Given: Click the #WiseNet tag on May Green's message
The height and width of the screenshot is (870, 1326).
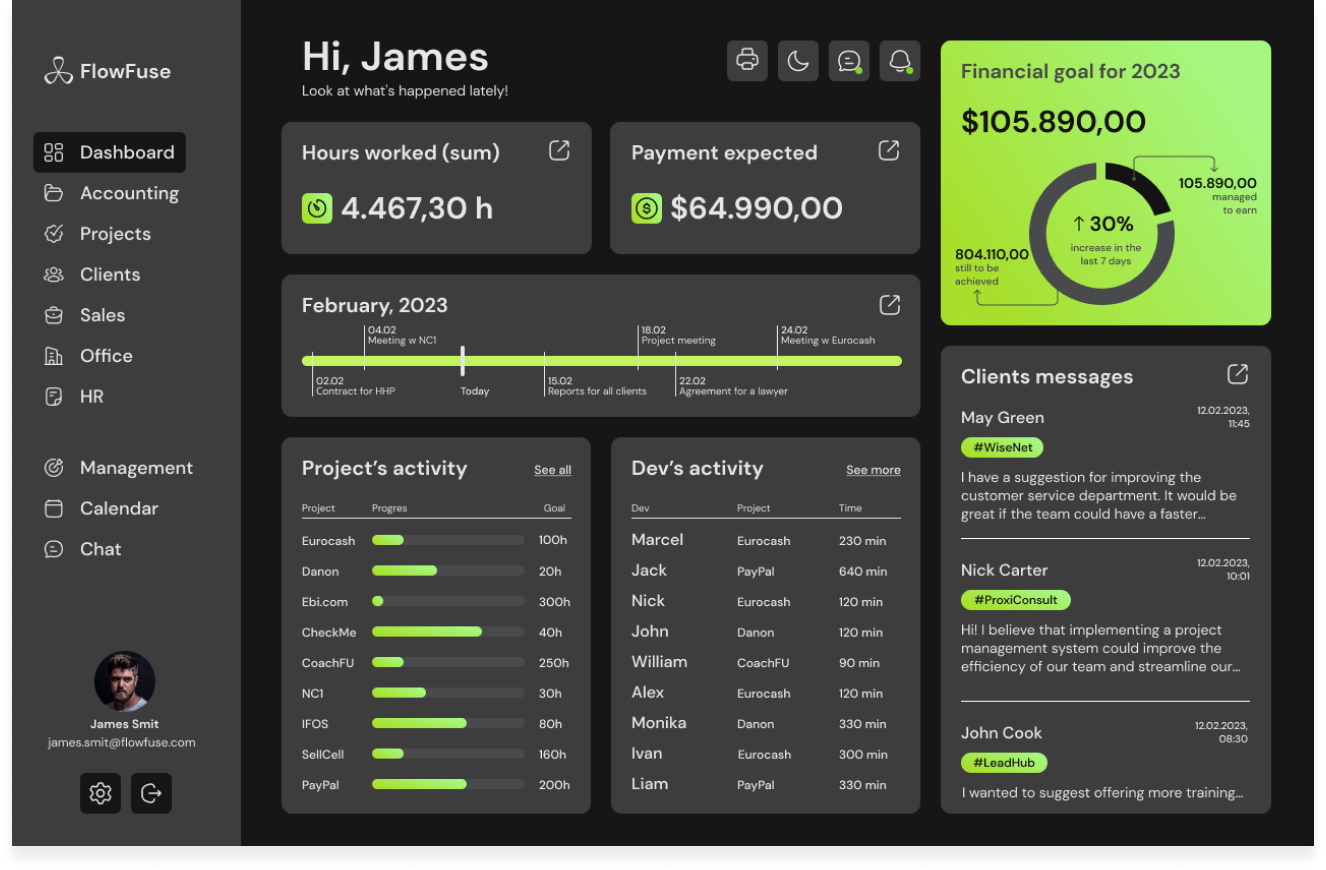Looking at the screenshot, I should (x=1001, y=447).
